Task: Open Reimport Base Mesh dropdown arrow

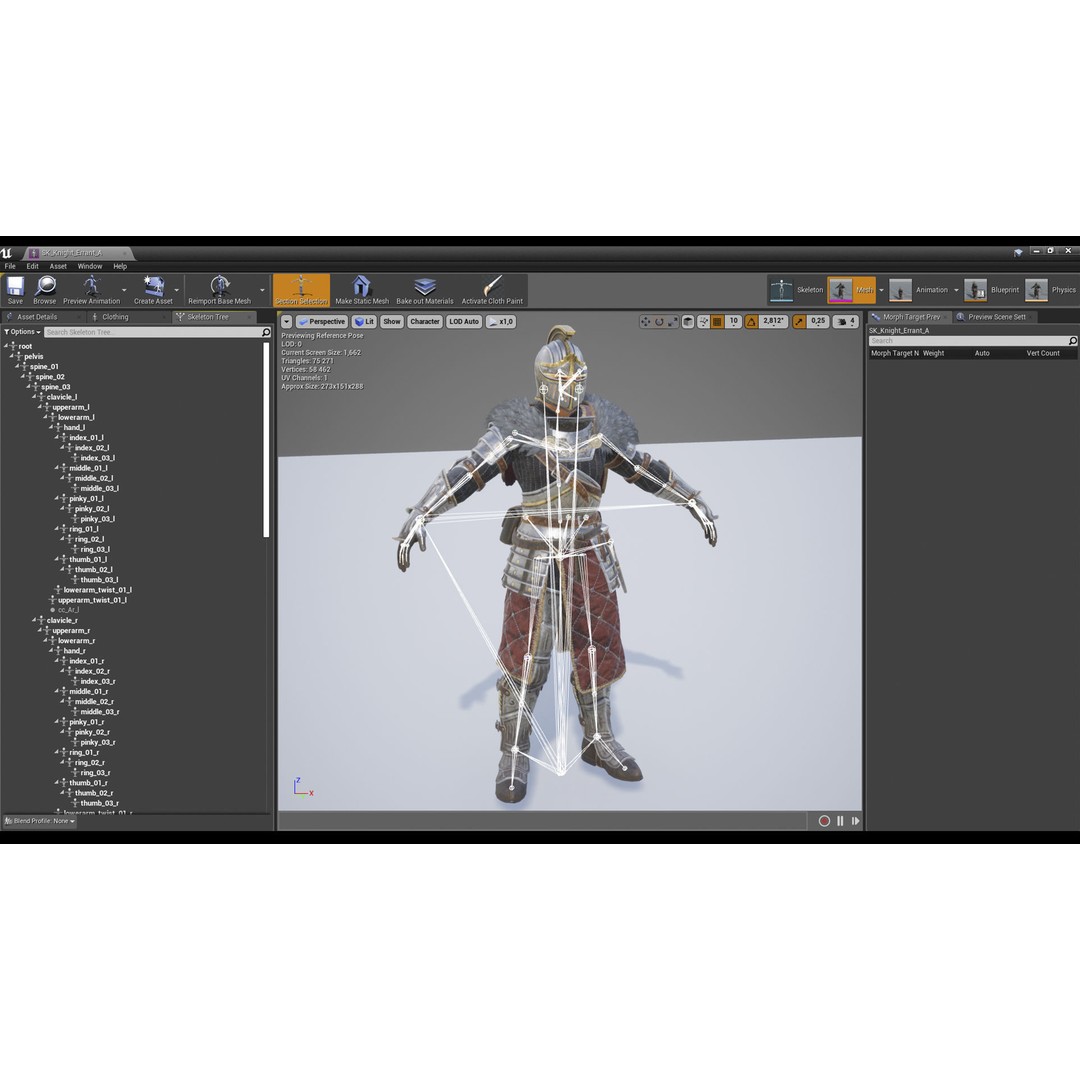Action: coord(262,290)
